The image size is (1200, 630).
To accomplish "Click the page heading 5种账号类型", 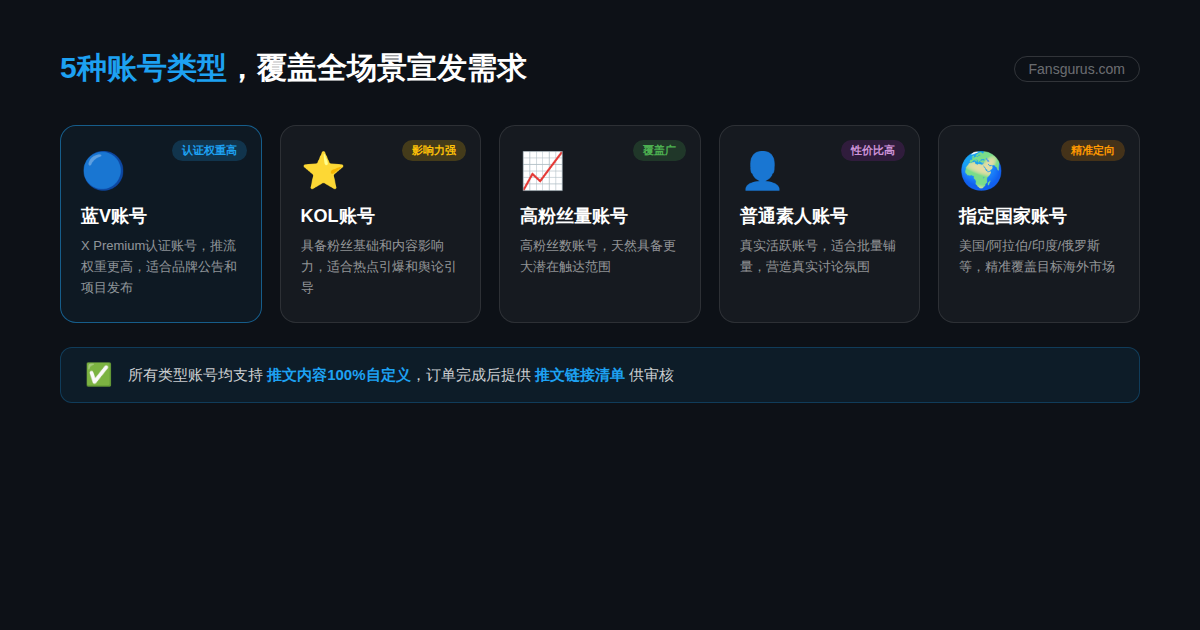I will [144, 69].
